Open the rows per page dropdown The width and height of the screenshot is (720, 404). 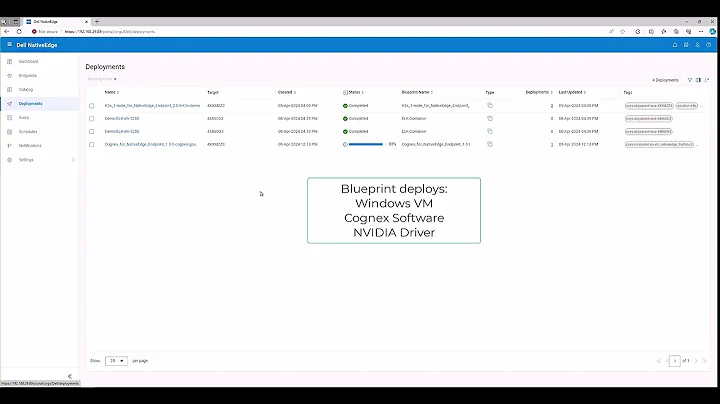(116, 361)
